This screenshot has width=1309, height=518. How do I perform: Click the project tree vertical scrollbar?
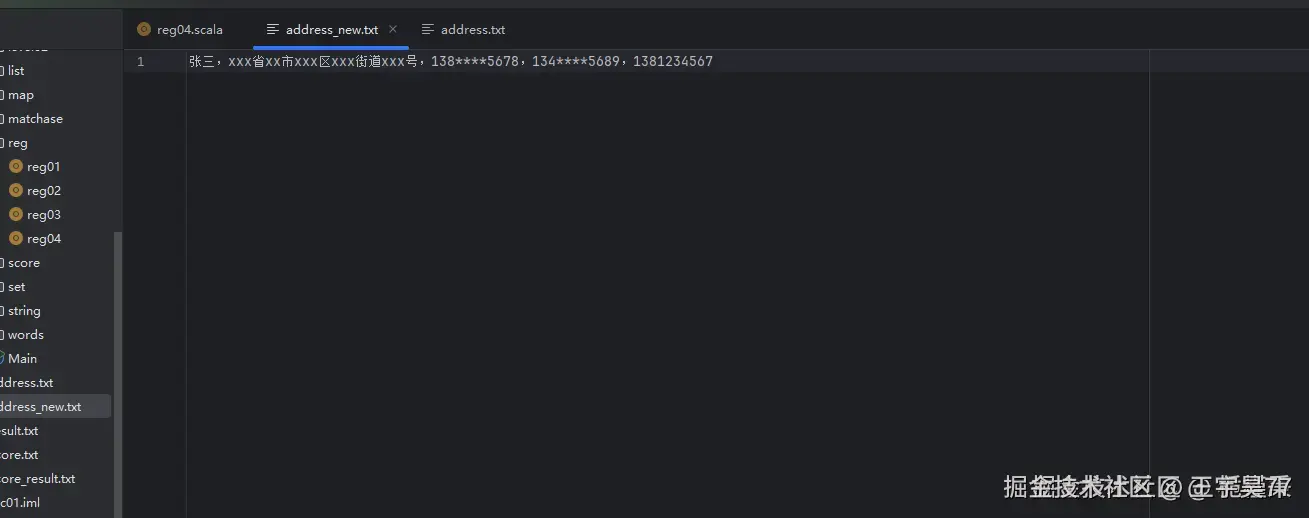118,375
